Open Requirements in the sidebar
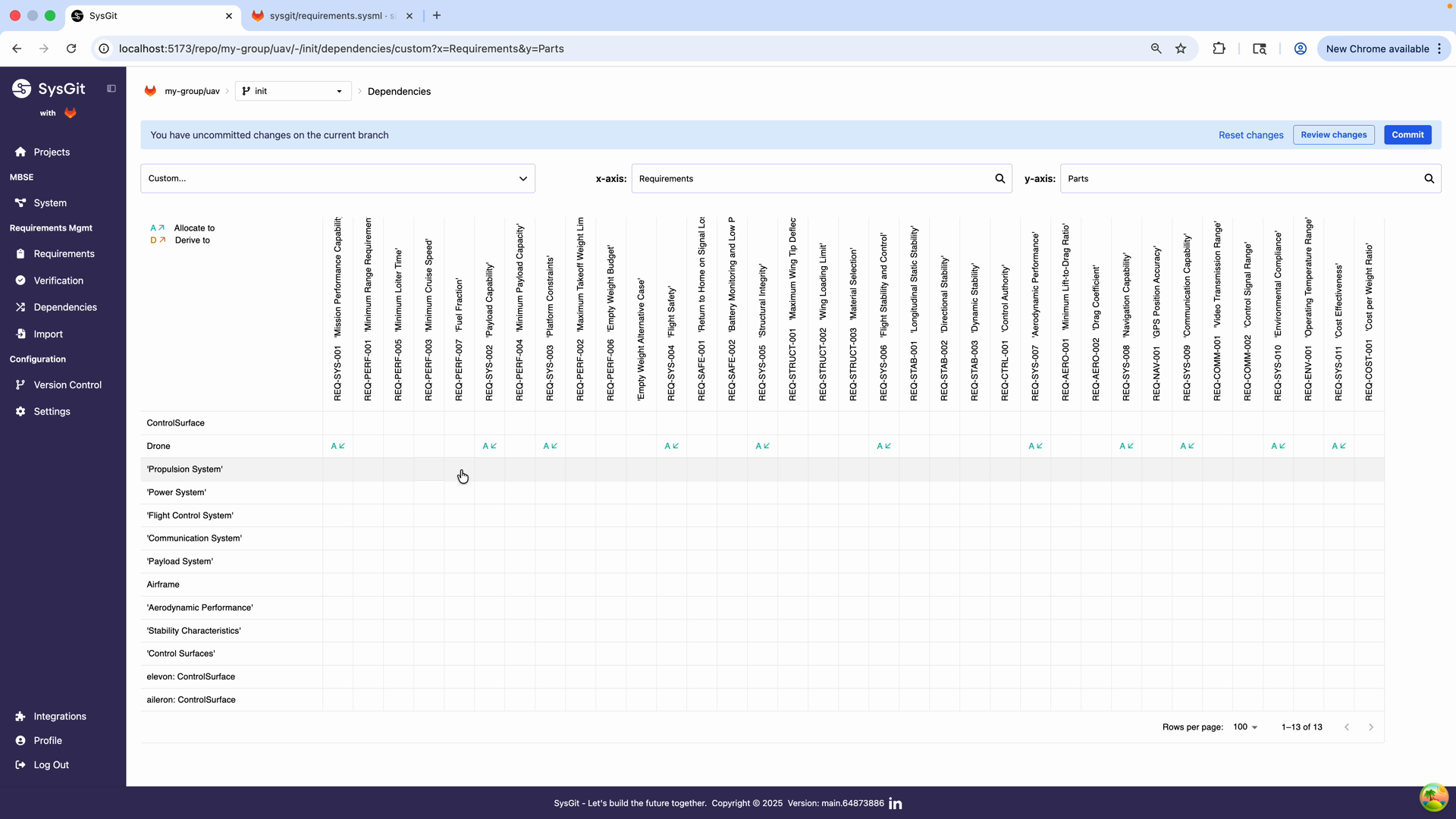 (63, 253)
